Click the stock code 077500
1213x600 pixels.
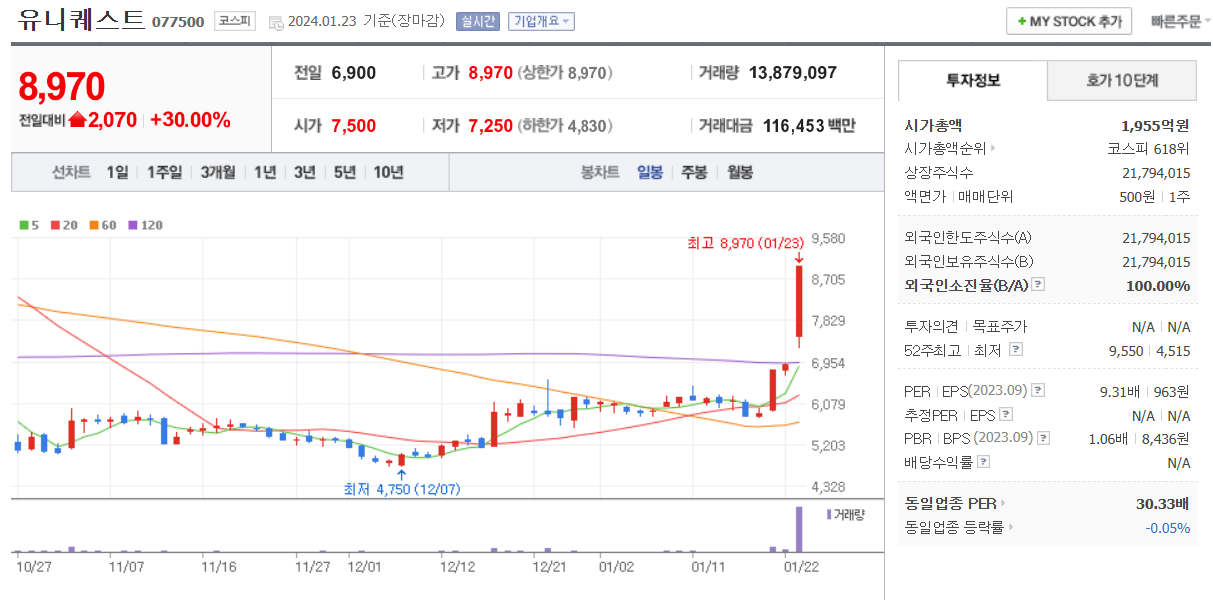click(178, 22)
